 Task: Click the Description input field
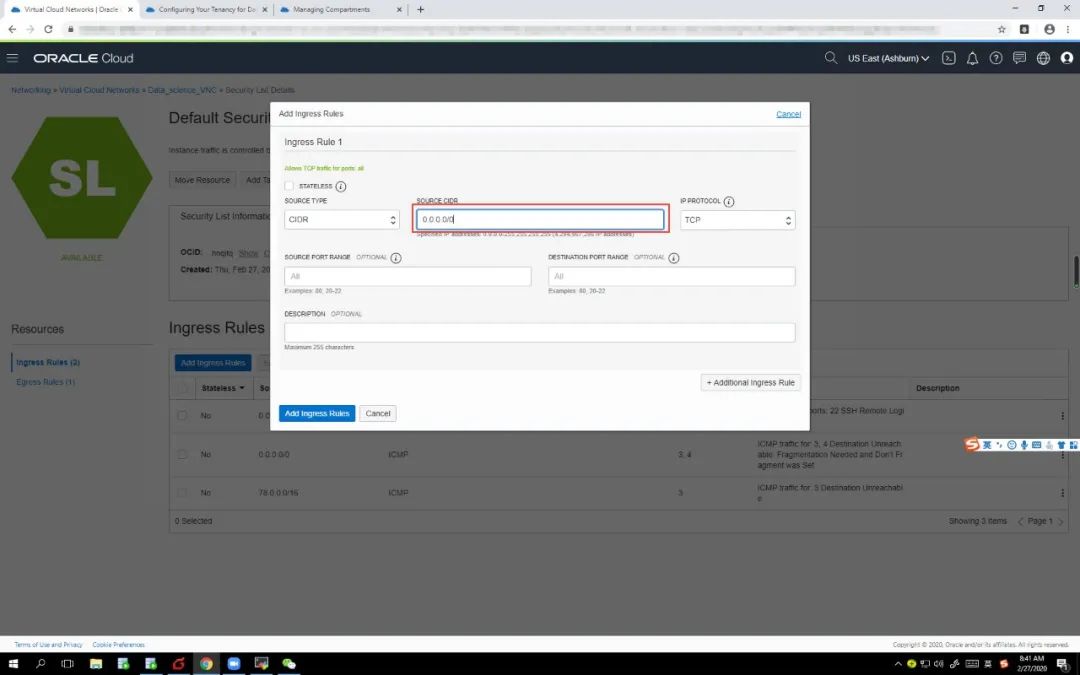[540, 333]
